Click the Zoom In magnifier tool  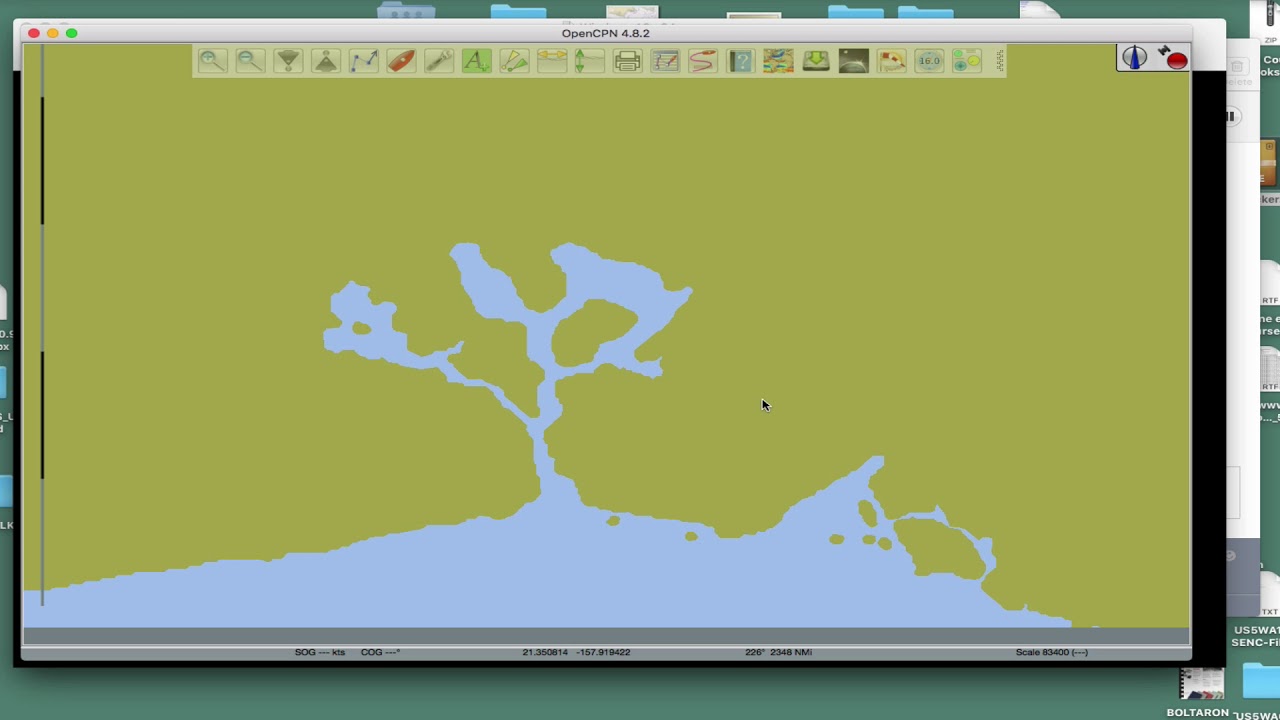click(x=212, y=61)
